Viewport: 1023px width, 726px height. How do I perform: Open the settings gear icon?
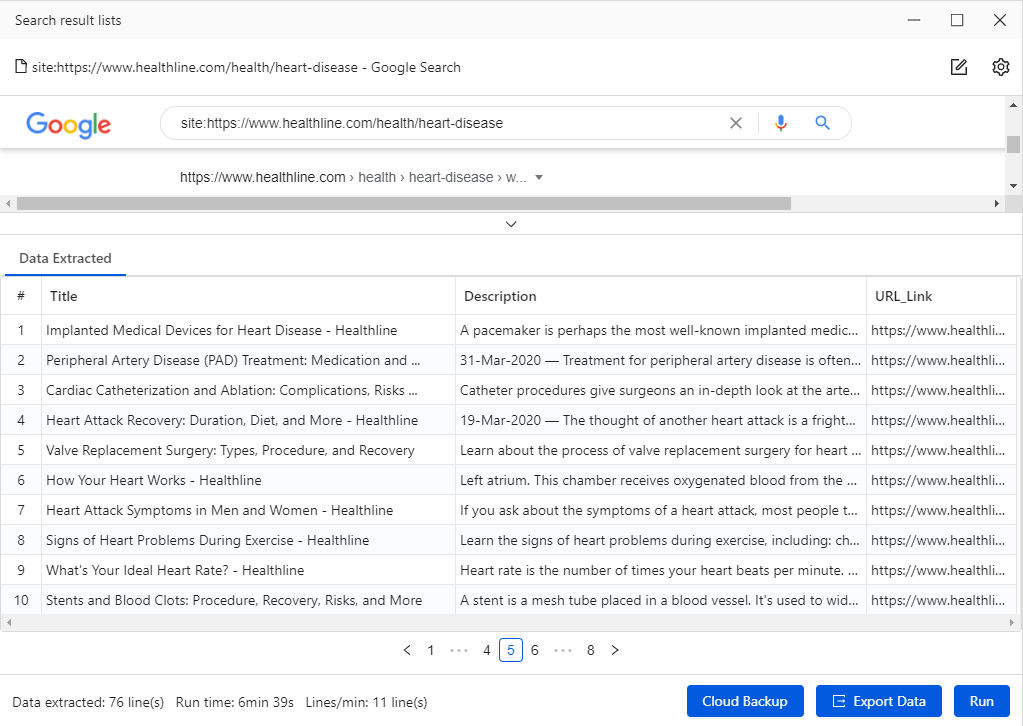point(1000,67)
